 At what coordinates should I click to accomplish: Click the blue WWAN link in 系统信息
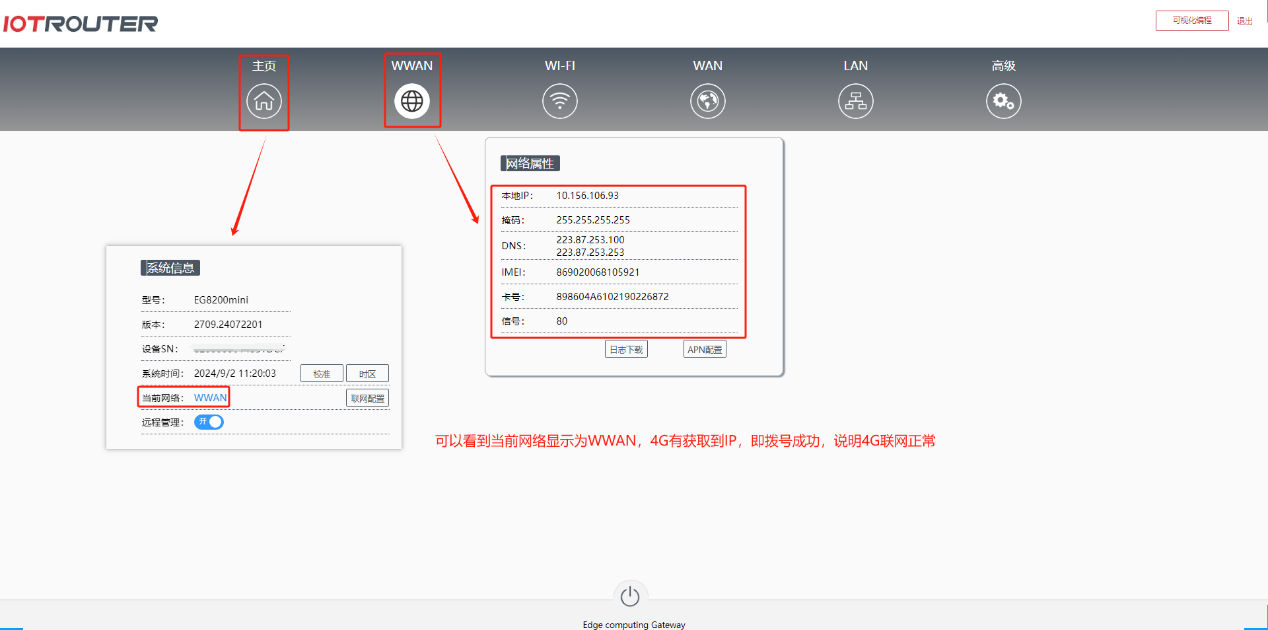pyautogui.click(x=209, y=397)
